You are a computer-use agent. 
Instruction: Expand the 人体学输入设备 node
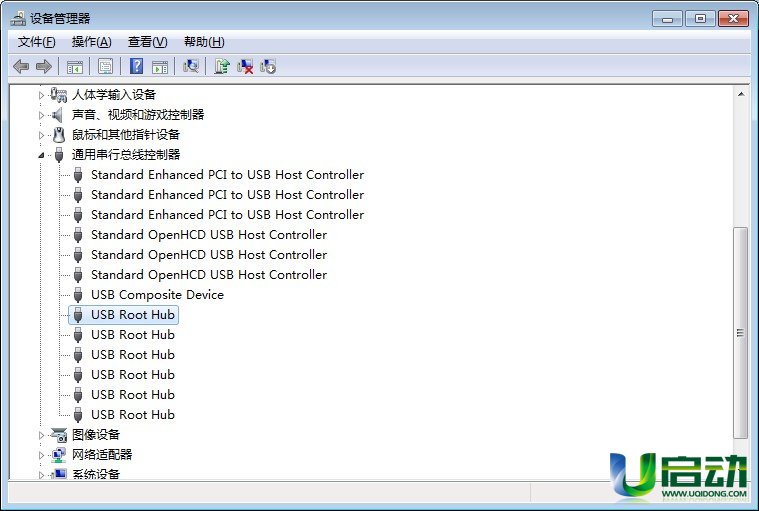[41, 95]
